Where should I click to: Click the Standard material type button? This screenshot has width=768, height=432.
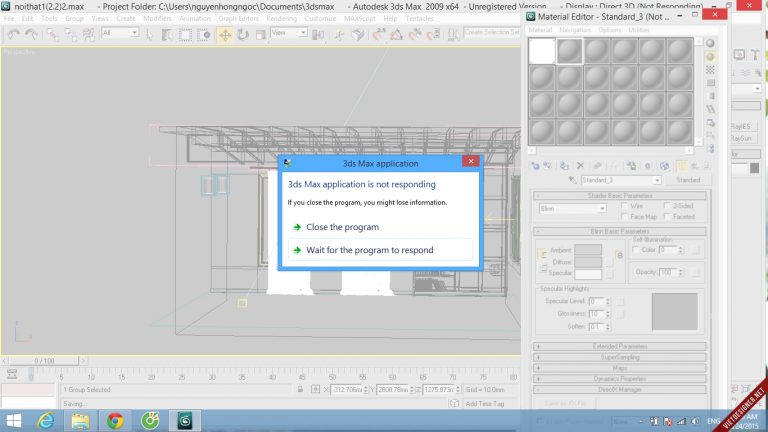pyautogui.click(x=688, y=180)
